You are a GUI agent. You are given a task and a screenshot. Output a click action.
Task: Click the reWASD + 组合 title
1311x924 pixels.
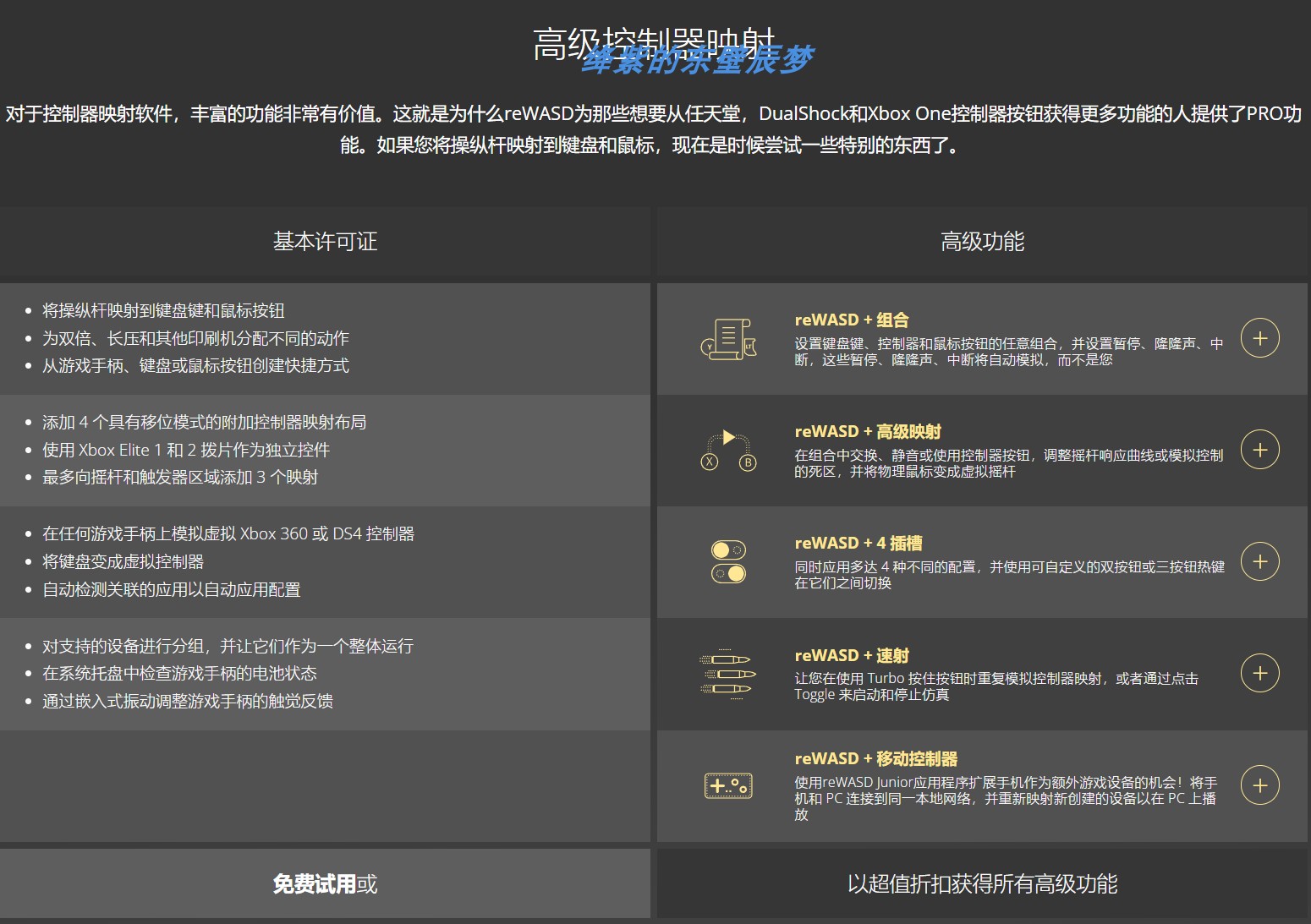(852, 320)
